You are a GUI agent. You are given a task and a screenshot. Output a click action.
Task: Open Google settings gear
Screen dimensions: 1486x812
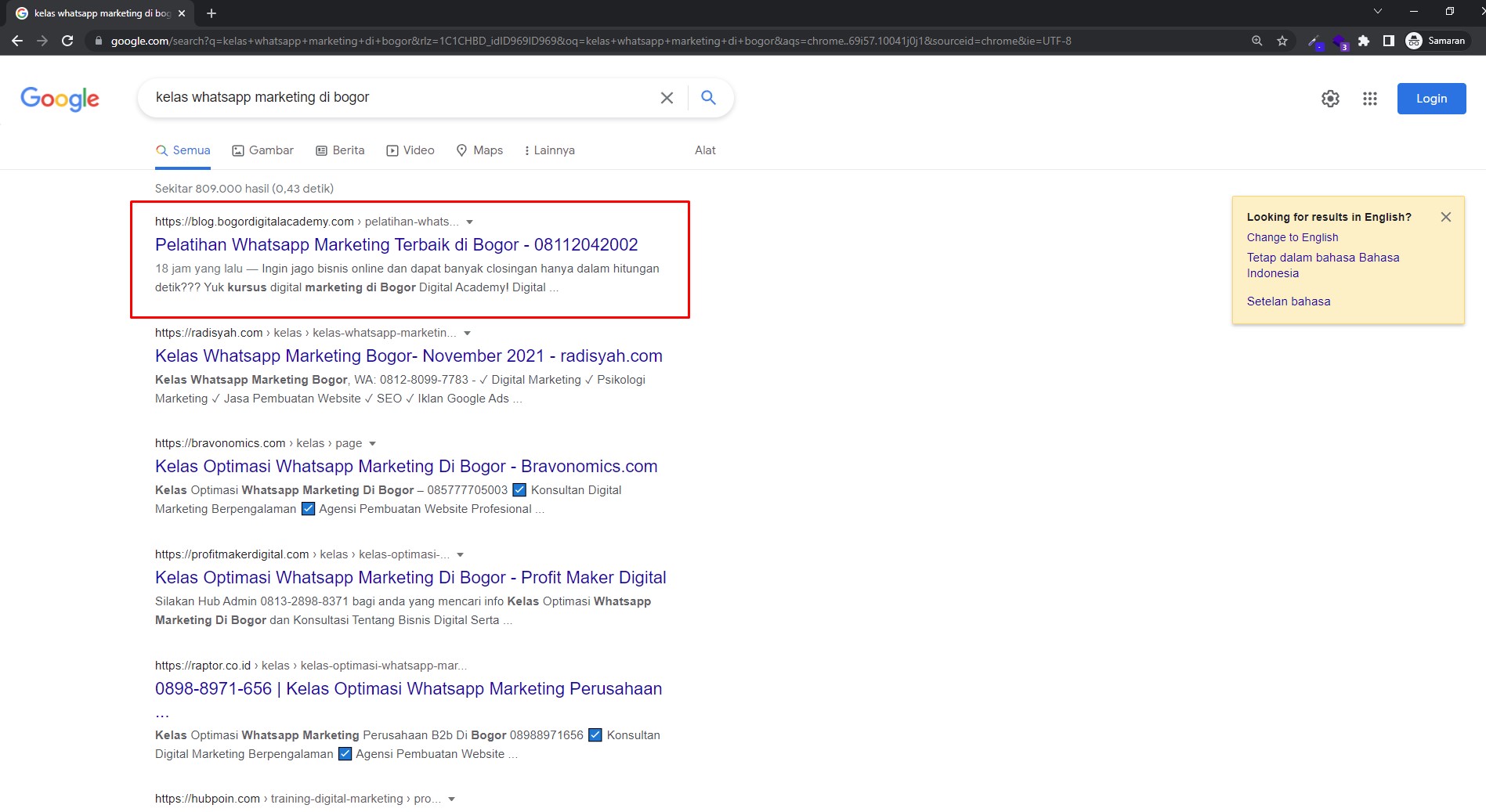pos(1330,99)
